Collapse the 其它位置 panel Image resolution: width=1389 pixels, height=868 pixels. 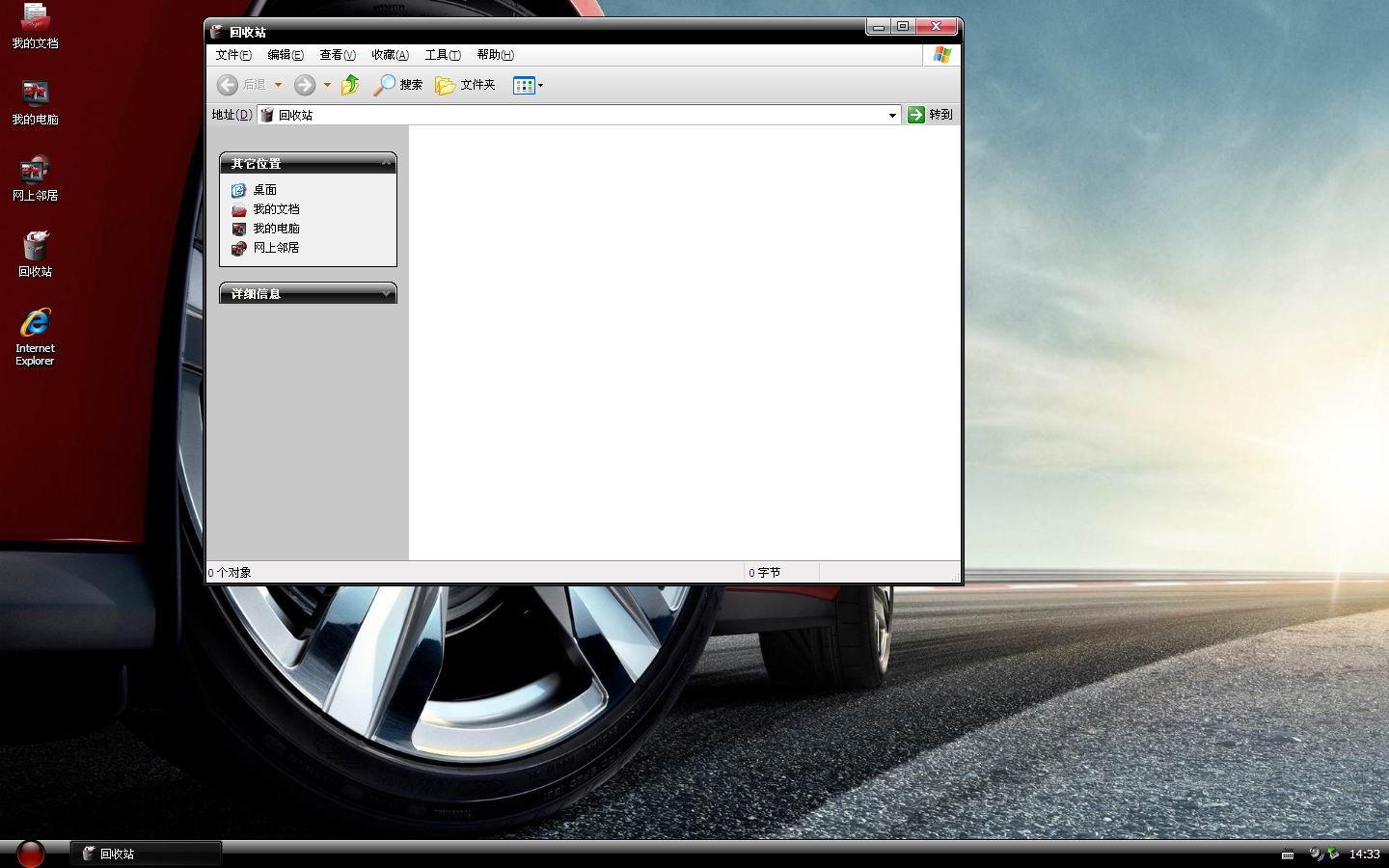pos(386,163)
